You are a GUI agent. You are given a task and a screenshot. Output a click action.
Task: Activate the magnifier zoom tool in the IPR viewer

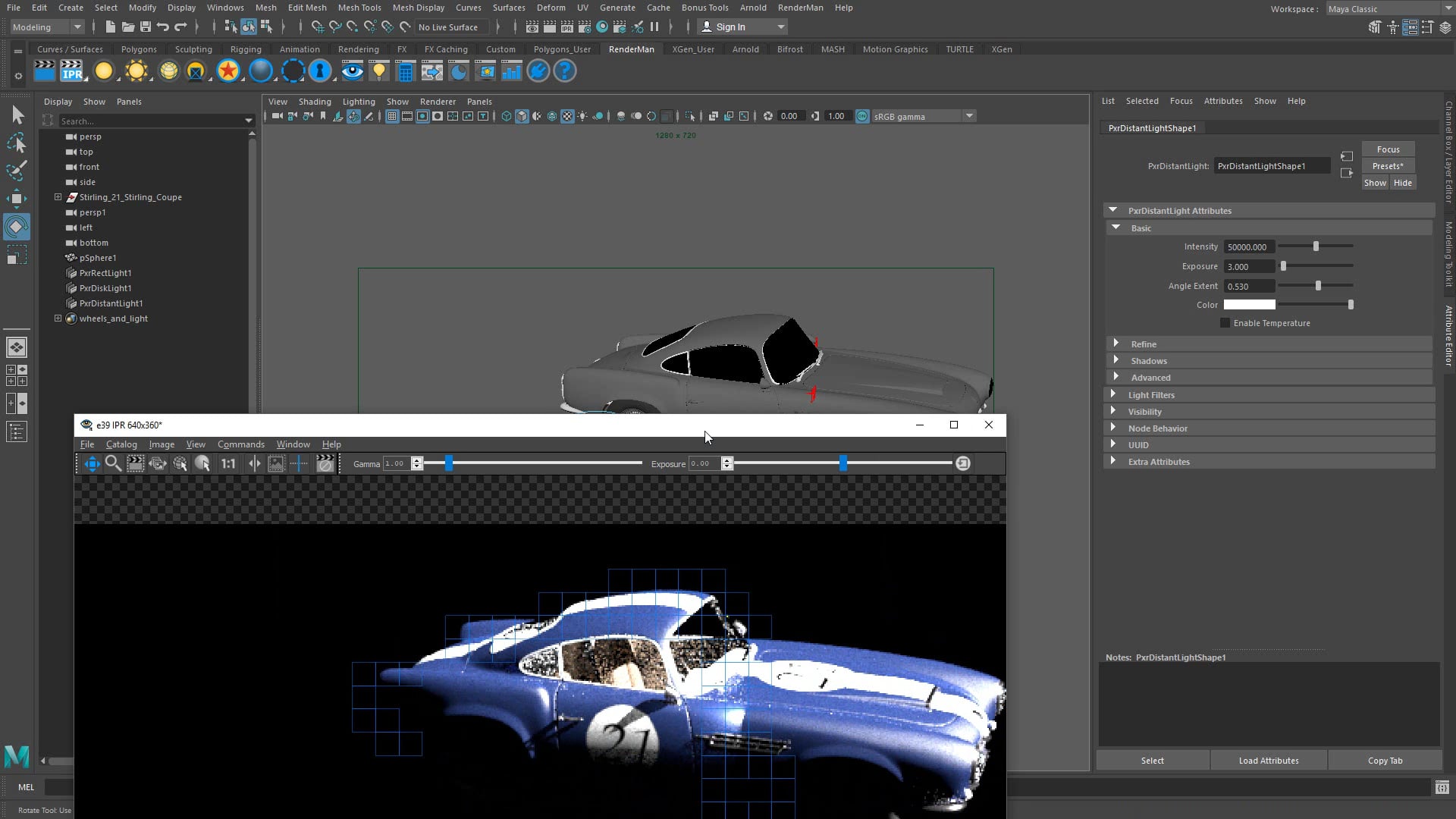(x=114, y=463)
